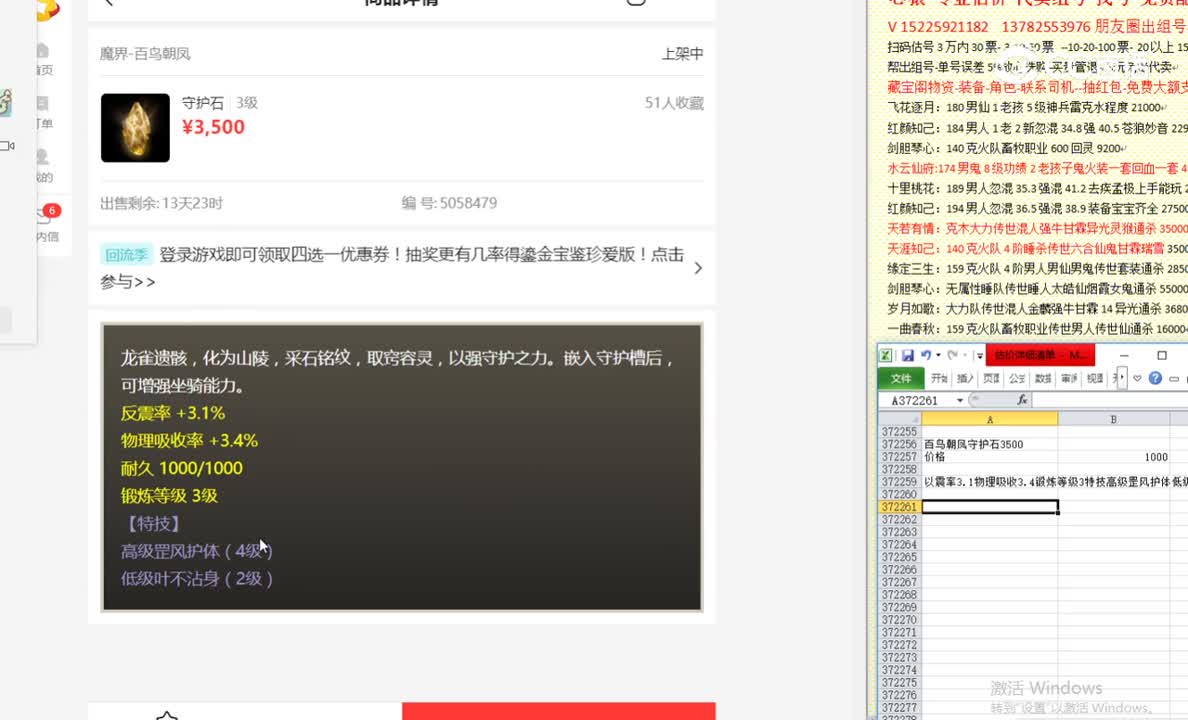Minimize the ribbon-level workbook window icon

1174,378
